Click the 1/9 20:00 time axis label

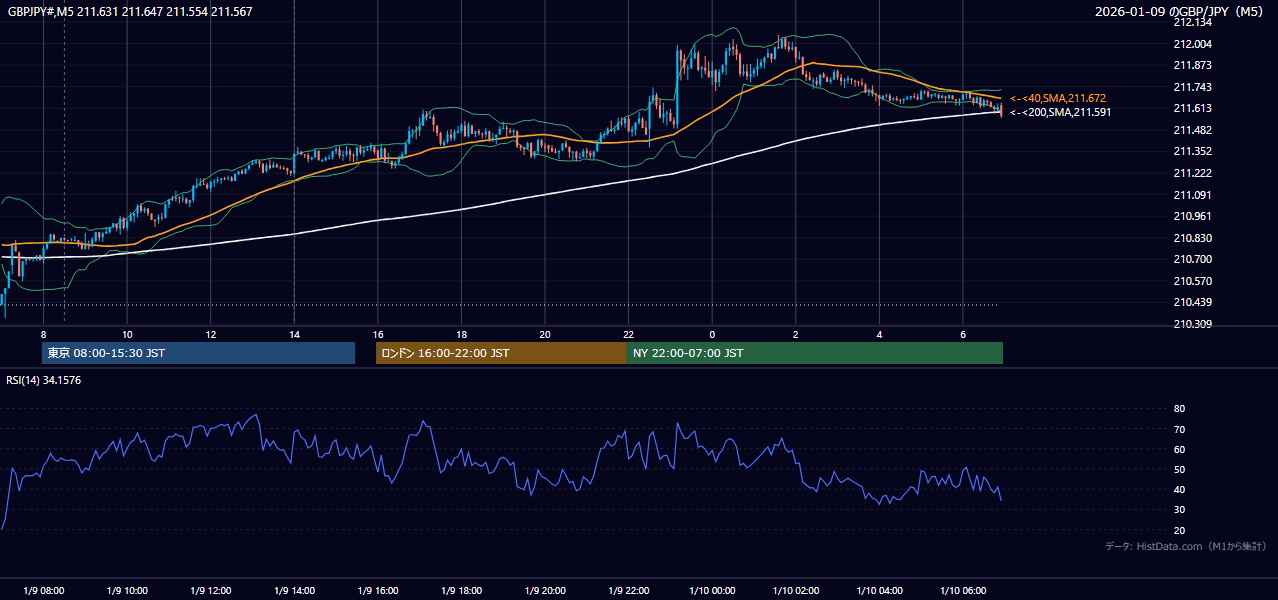tap(545, 591)
